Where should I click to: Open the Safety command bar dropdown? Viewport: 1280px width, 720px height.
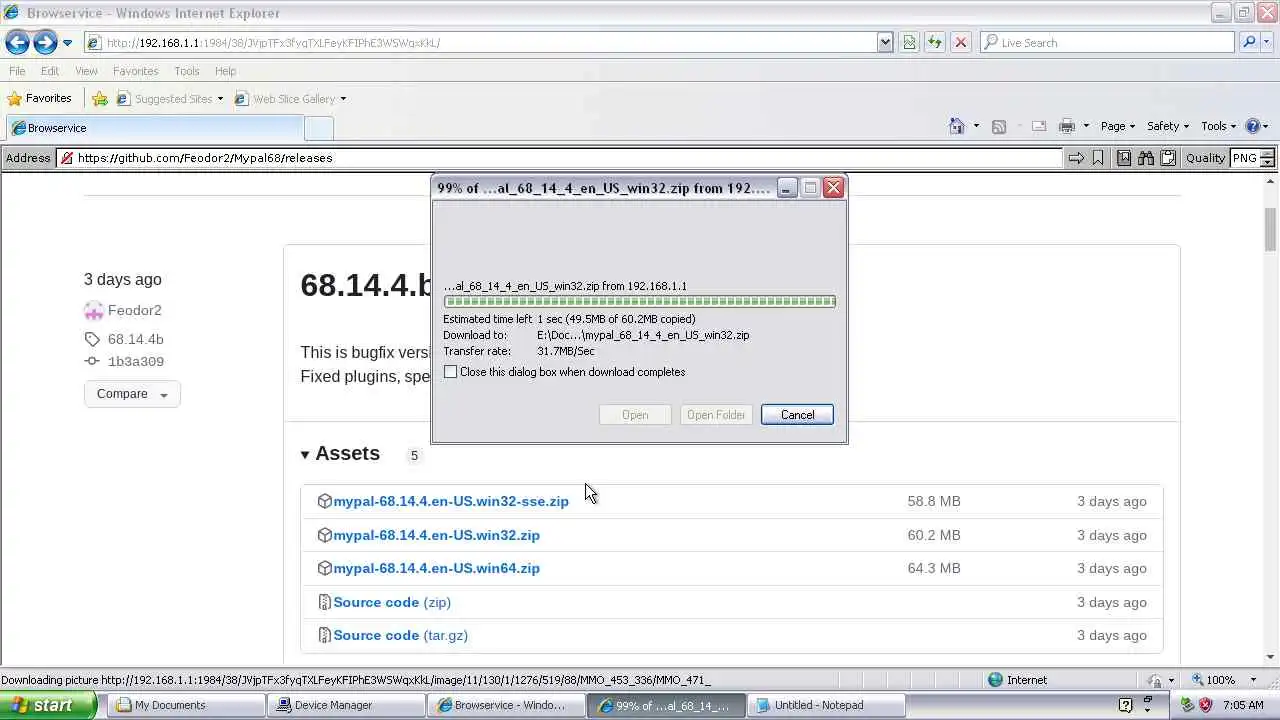[1168, 126]
